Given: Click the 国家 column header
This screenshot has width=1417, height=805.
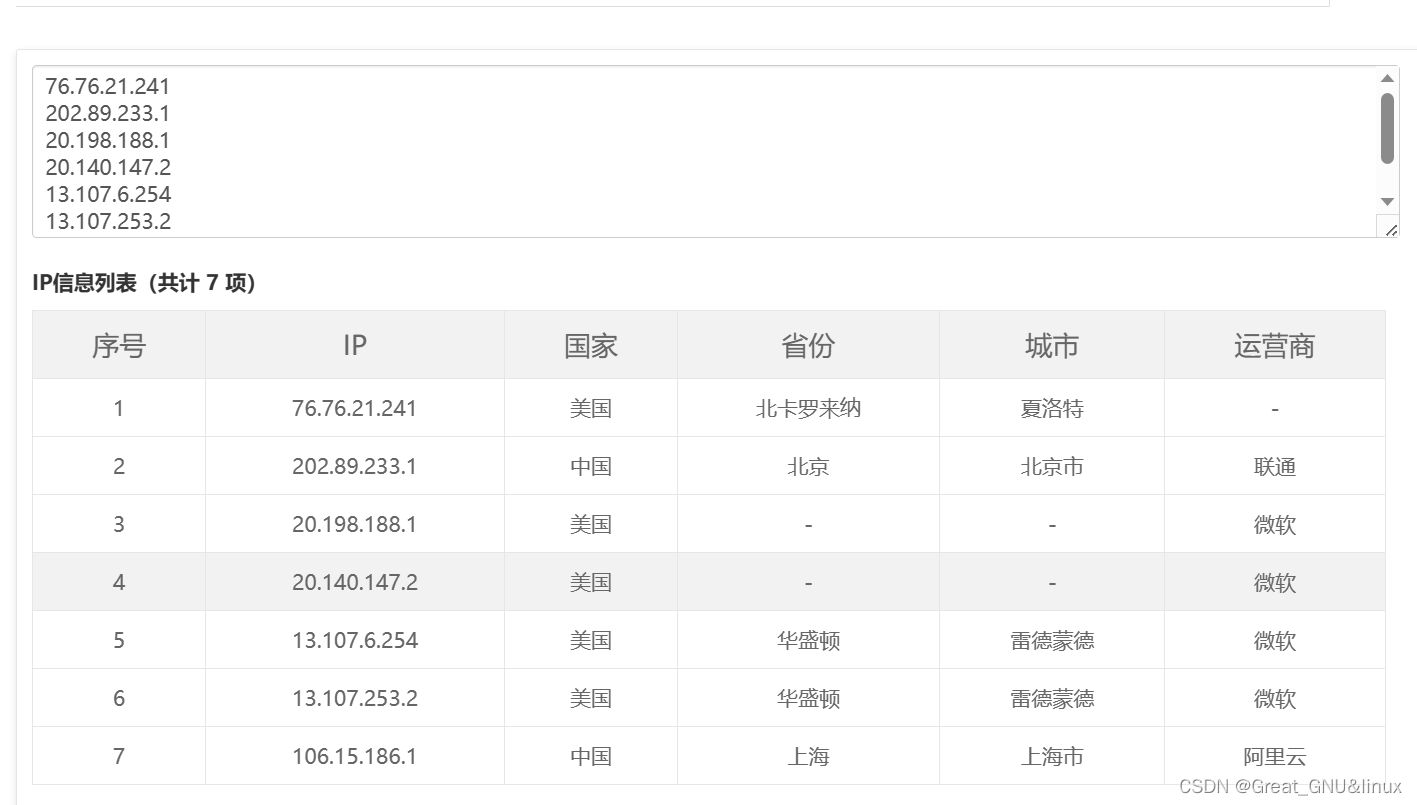Looking at the screenshot, I should tap(591, 345).
